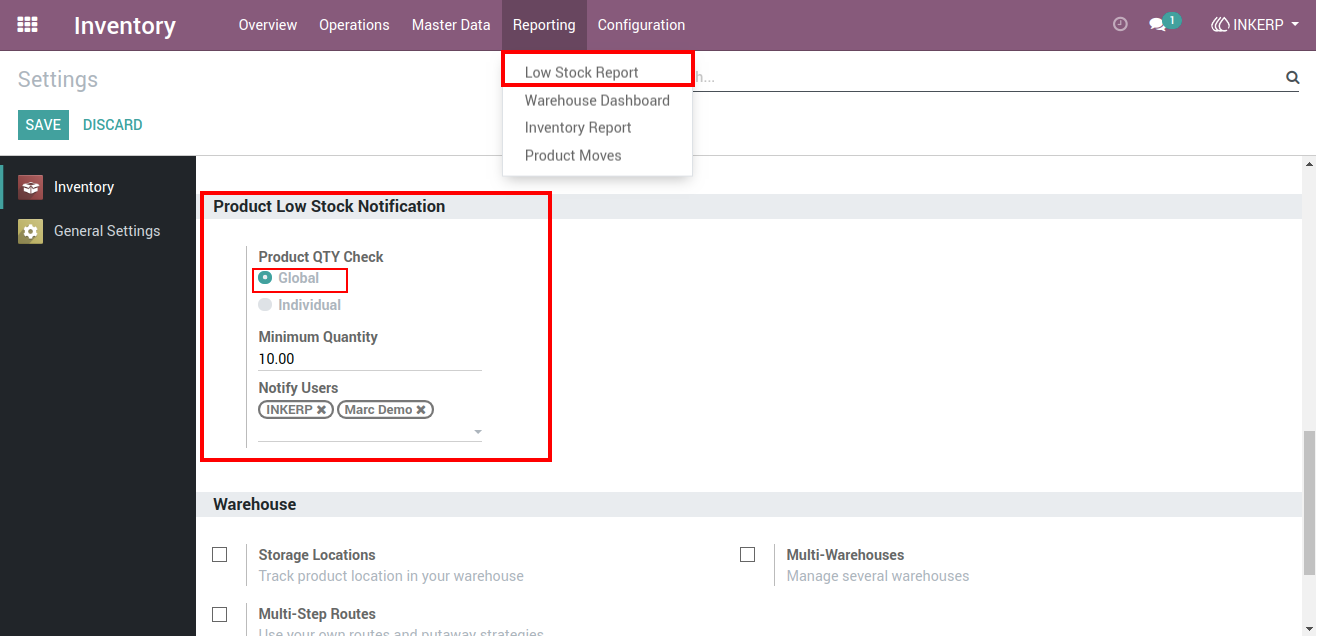This screenshot has width=1317, height=637.
Task: Open the conversations chat icon
Action: coord(1158,25)
